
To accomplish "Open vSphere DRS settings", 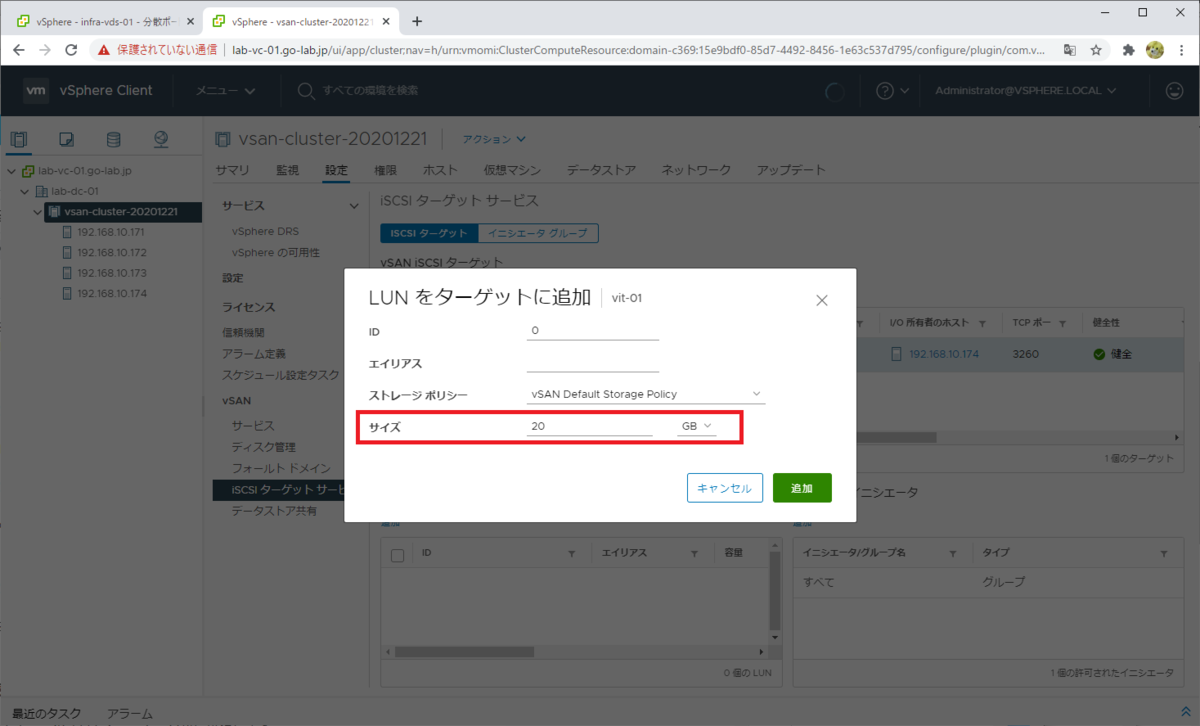I will 265,231.
